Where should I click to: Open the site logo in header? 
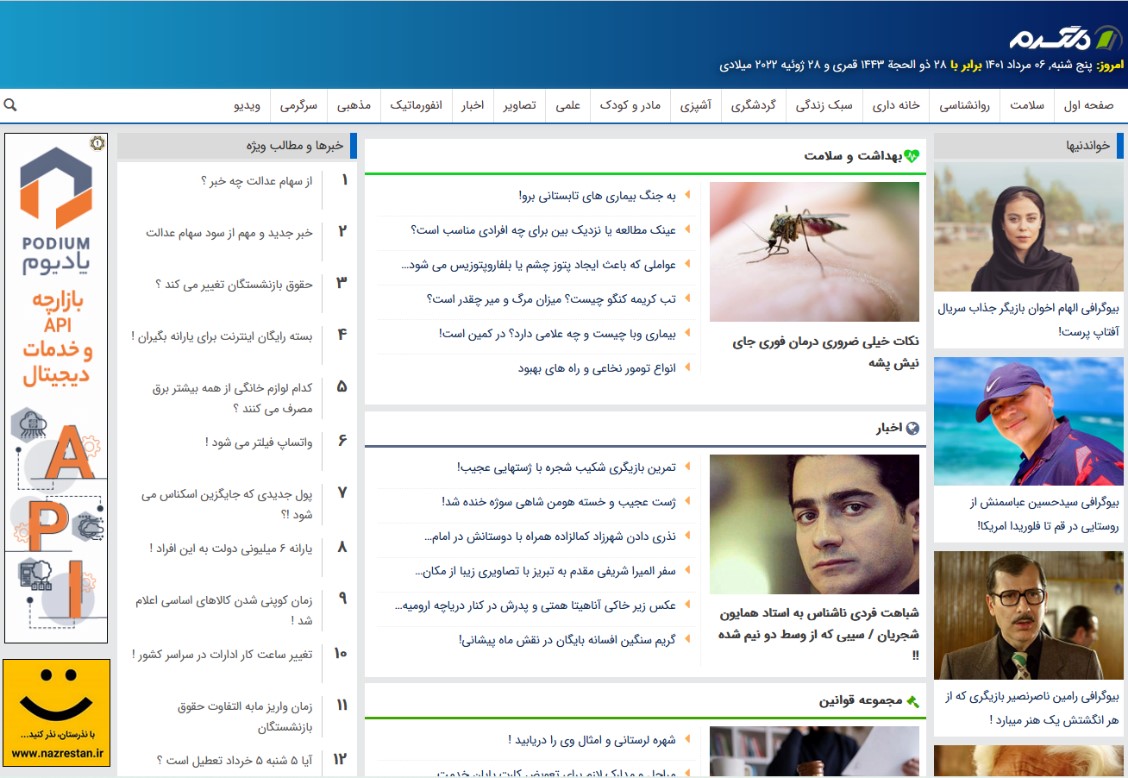(x=1064, y=37)
